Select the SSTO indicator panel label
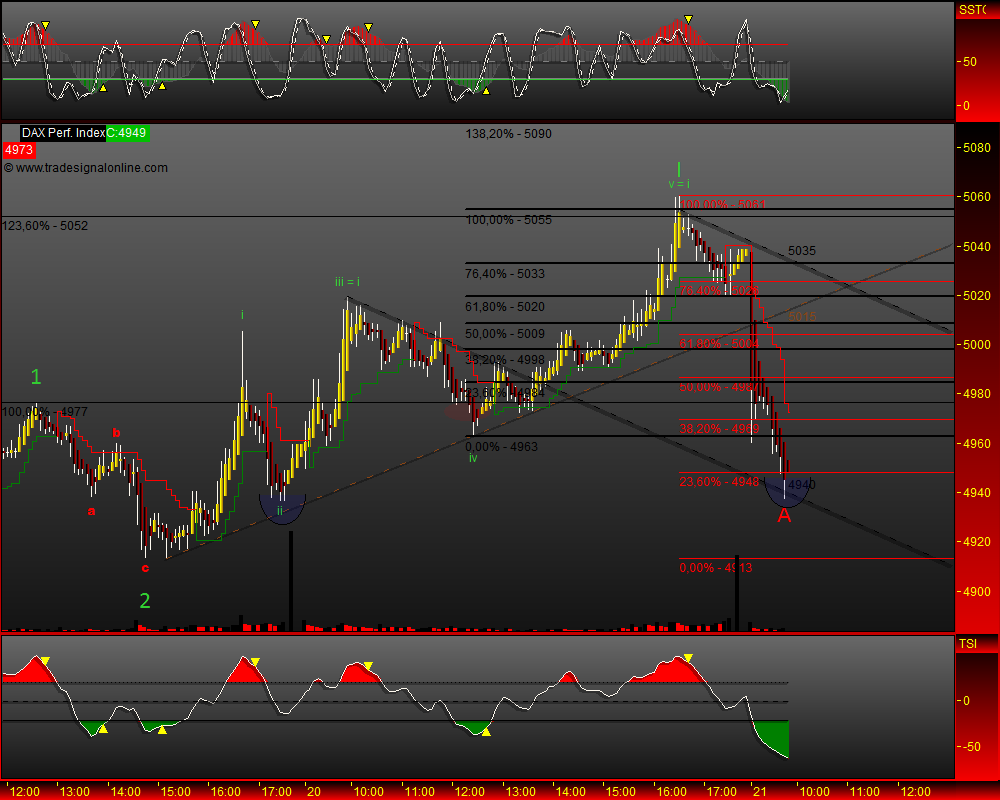Viewport: 1000px width, 800px height. [973, 10]
